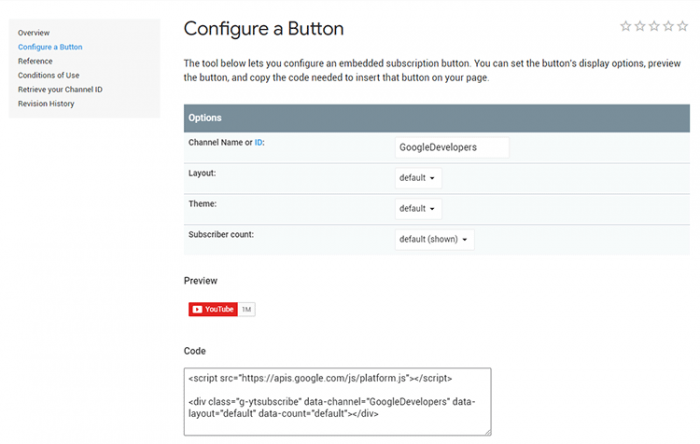The image size is (700, 444).
Task: Click the ID link beside Channel Name
Action: (258, 142)
